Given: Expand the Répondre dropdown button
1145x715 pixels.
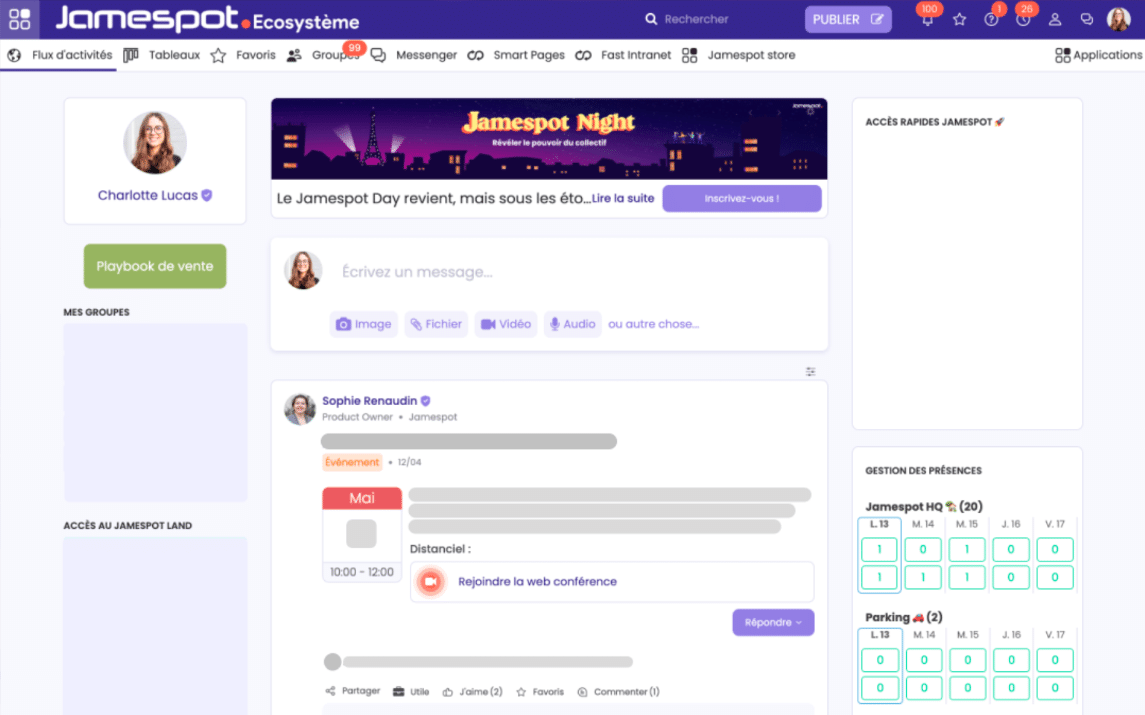Looking at the screenshot, I should pos(773,622).
